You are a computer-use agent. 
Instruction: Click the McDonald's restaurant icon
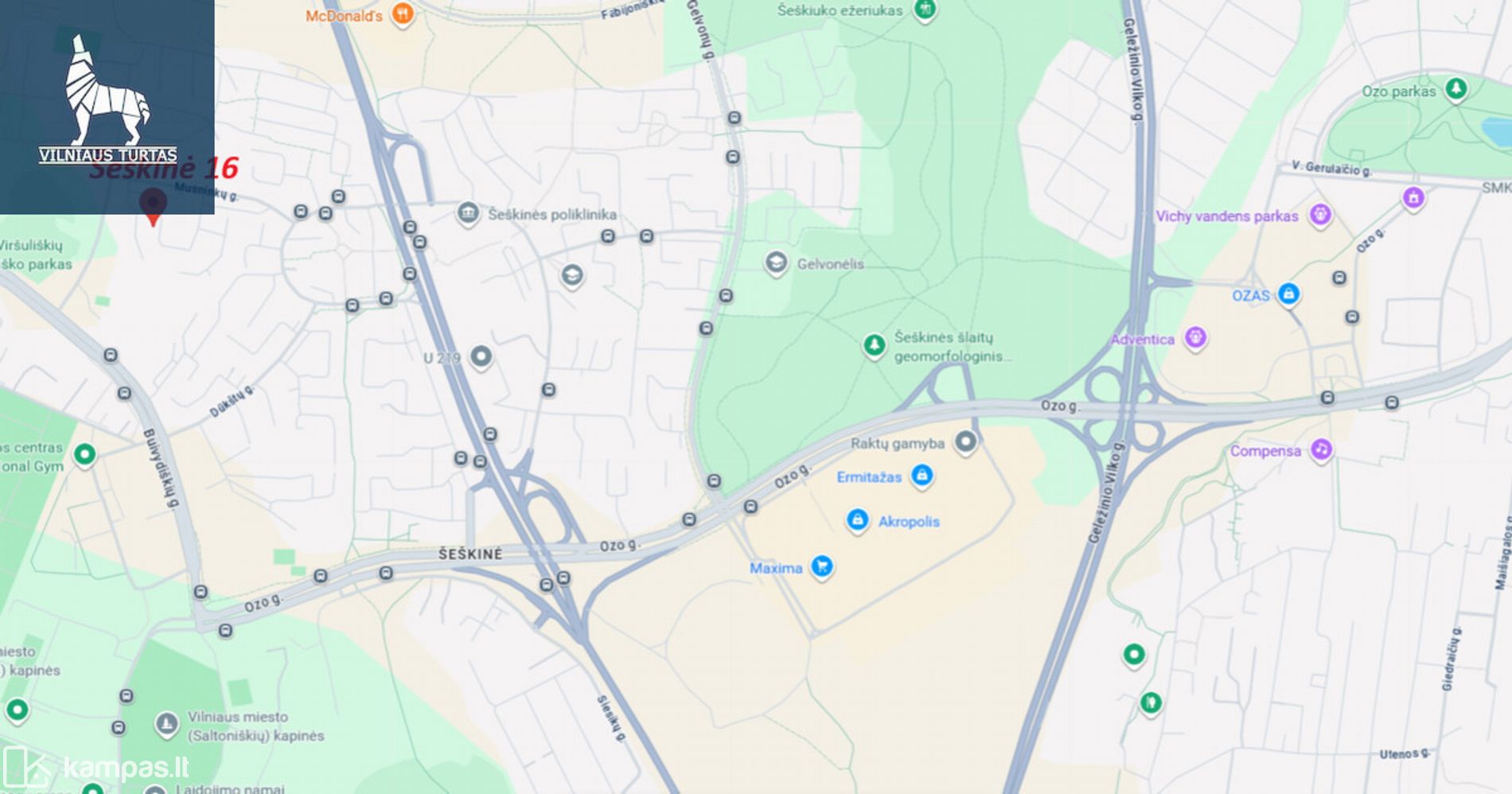[x=403, y=14]
